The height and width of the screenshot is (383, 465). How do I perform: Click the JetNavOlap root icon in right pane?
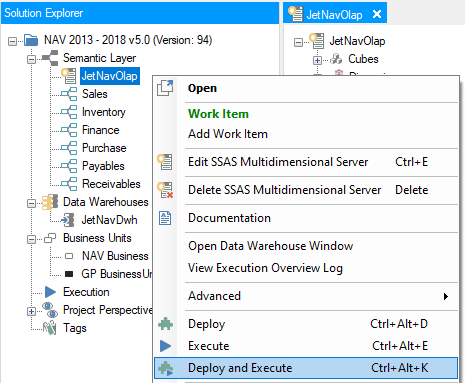pos(317,41)
